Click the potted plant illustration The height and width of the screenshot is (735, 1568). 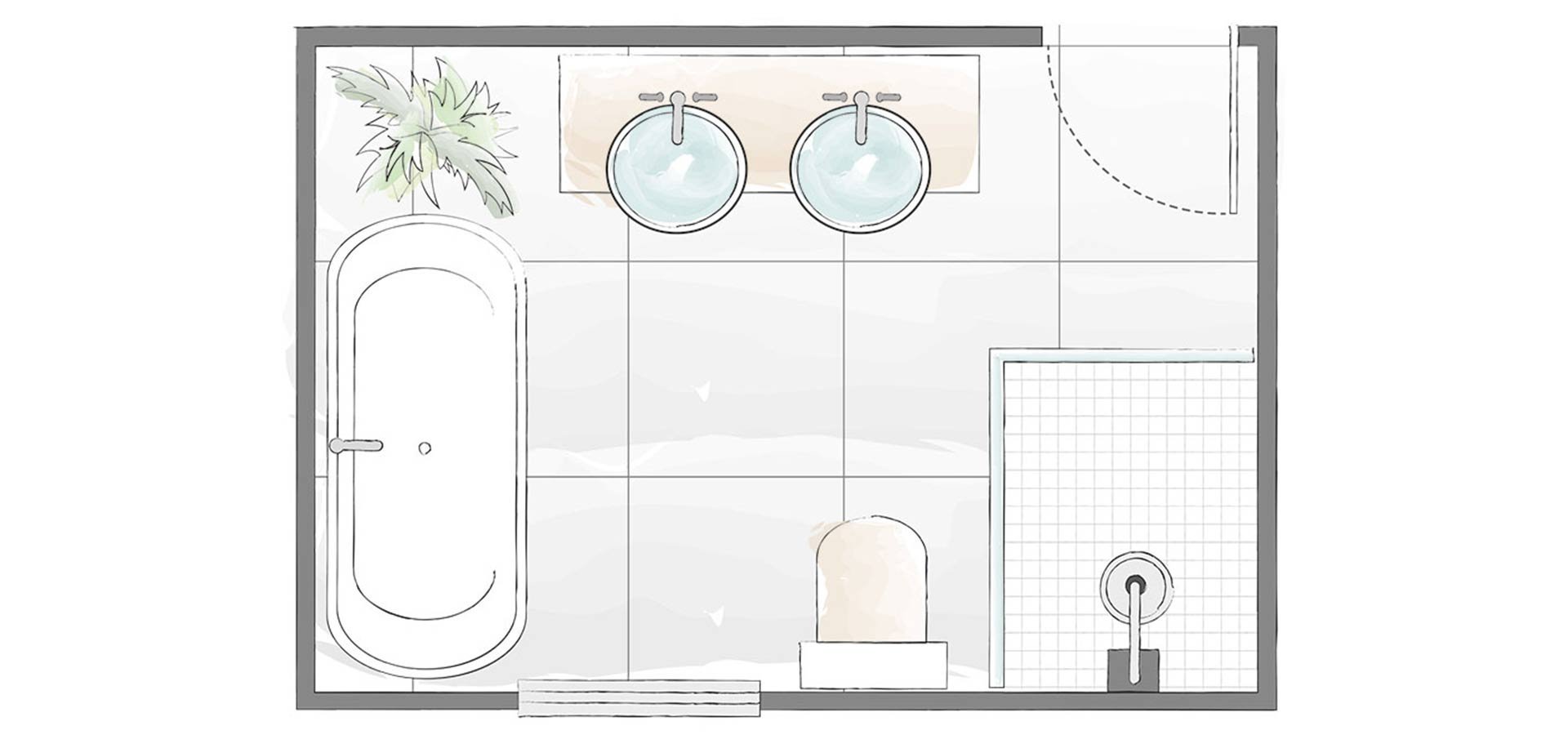point(425,136)
